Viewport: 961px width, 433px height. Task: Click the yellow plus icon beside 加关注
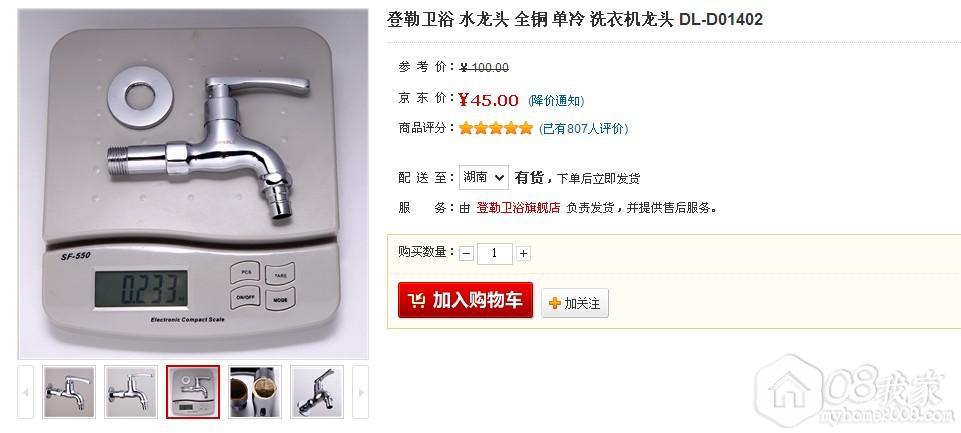click(x=555, y=303)
